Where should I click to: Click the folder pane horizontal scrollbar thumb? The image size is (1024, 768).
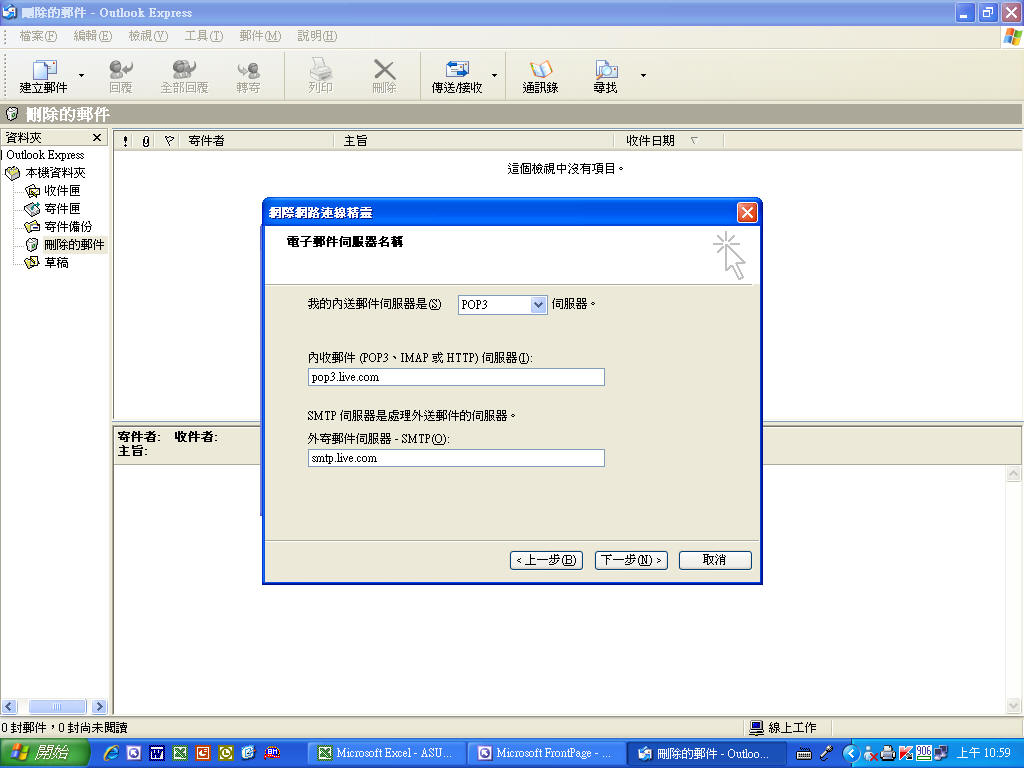click(57, 707)
